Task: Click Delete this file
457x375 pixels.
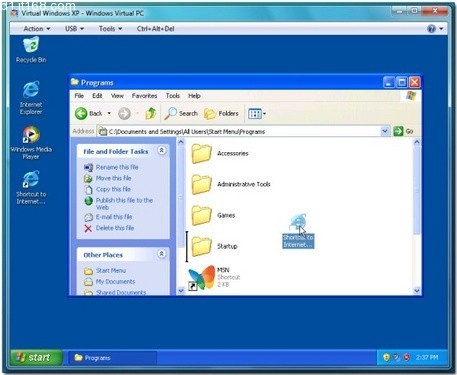Action: (x=115, y=228)
